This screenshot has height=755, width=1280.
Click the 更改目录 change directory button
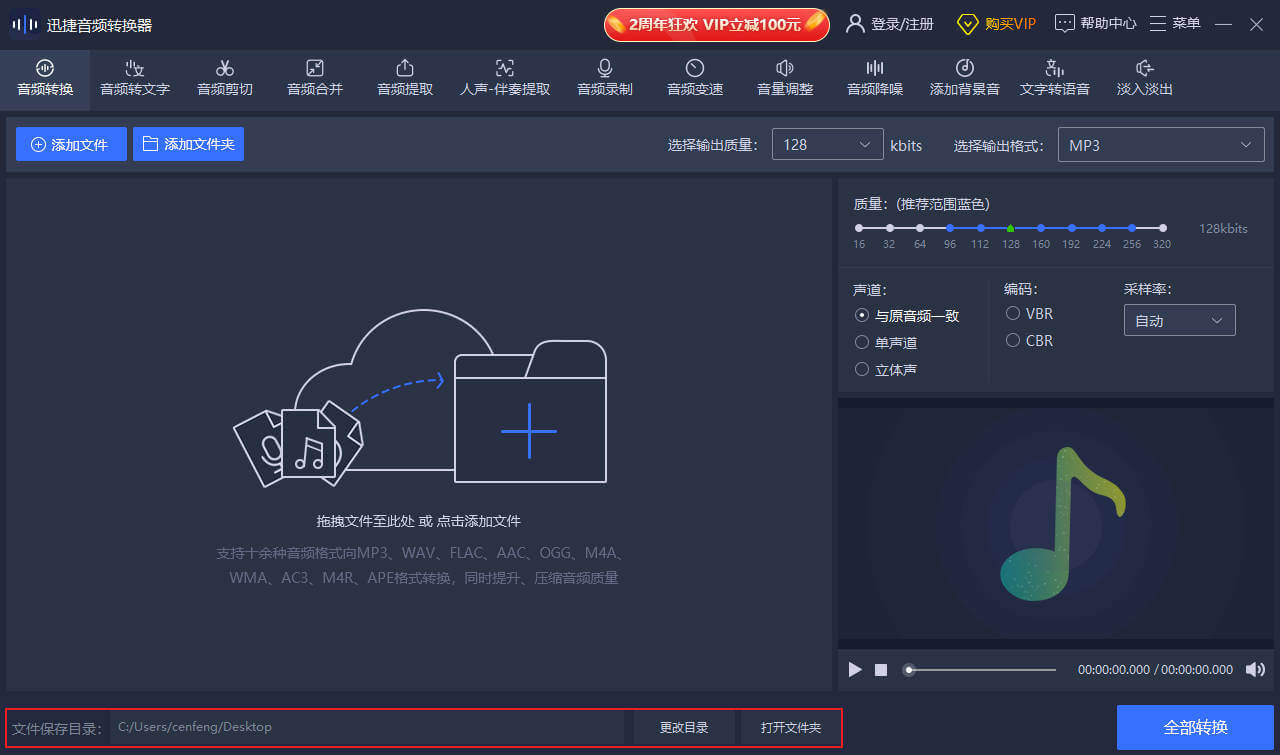pos(684,727)
